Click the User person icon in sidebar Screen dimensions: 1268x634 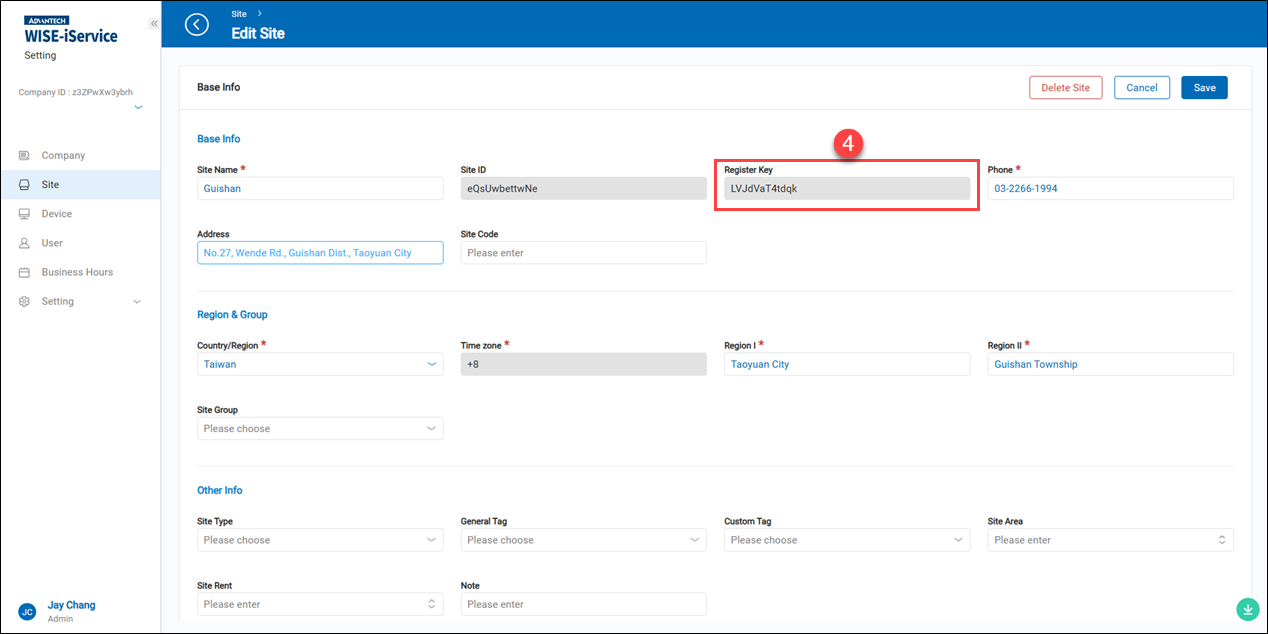pyautogui.click(x=25, y=243)
